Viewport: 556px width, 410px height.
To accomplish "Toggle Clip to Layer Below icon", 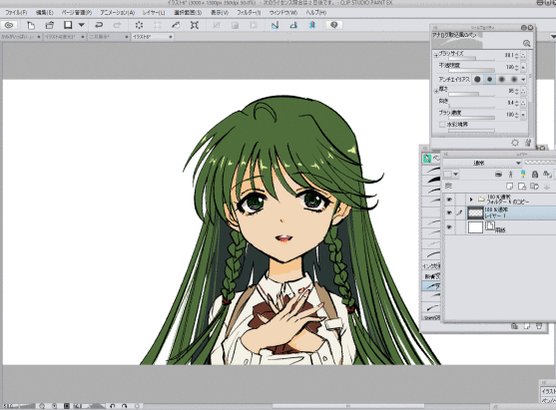I will click(499, 174).
